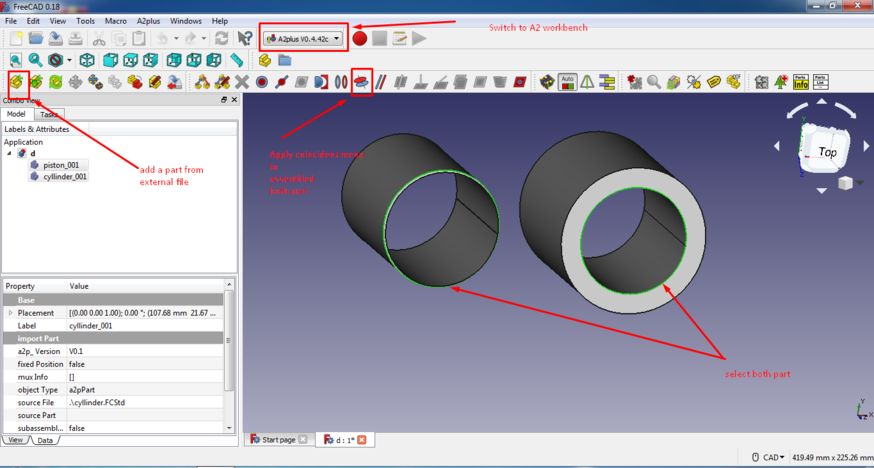Add a part from external file
The image size is (874, 468).
pyautogui.click(x=17, y=82)
